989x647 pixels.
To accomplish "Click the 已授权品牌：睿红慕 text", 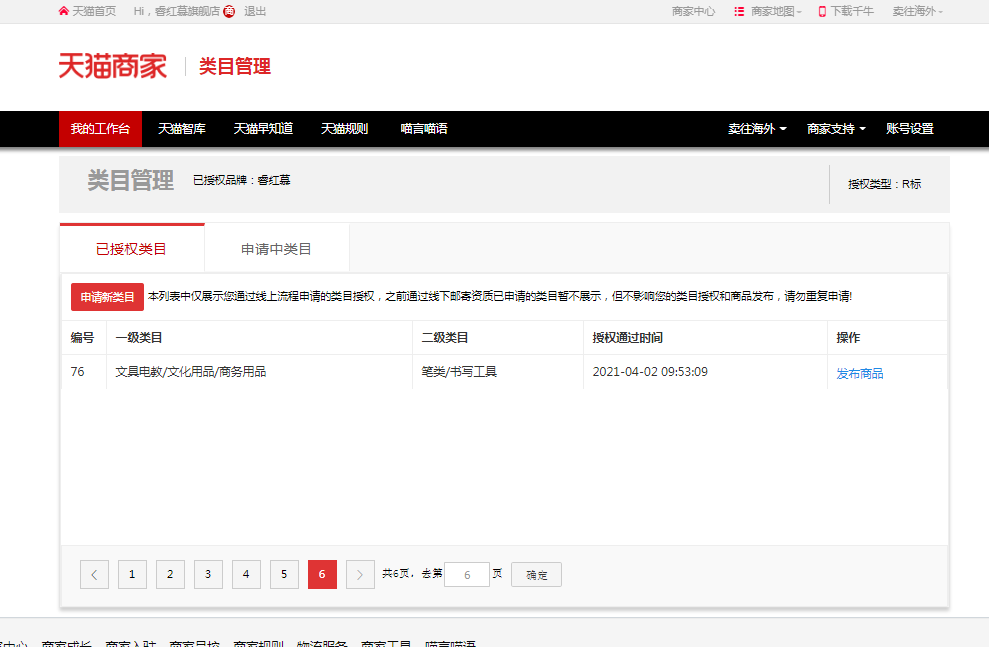I will [x=242, y=180].
